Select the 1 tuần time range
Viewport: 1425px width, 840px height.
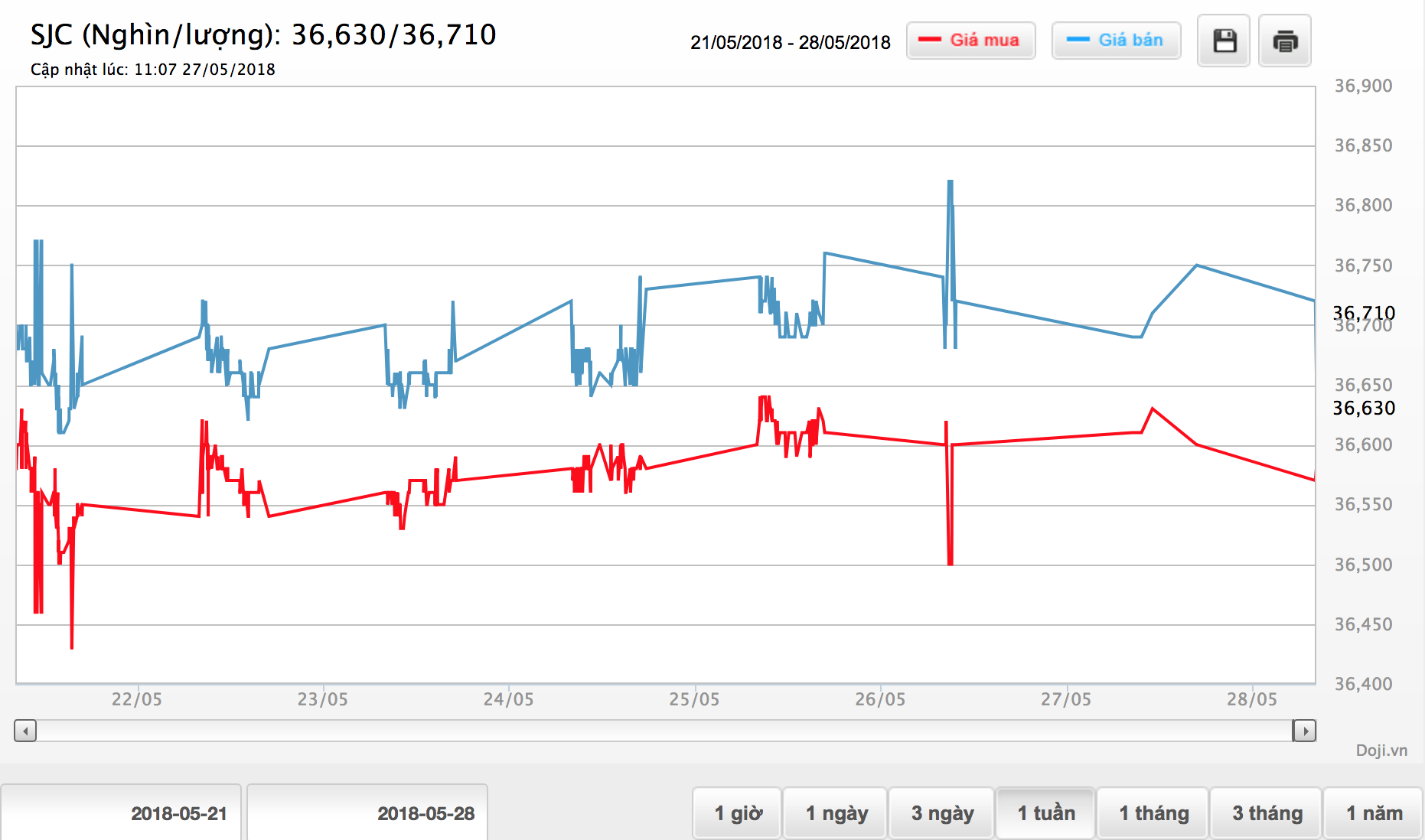(x=1045, y=813)
